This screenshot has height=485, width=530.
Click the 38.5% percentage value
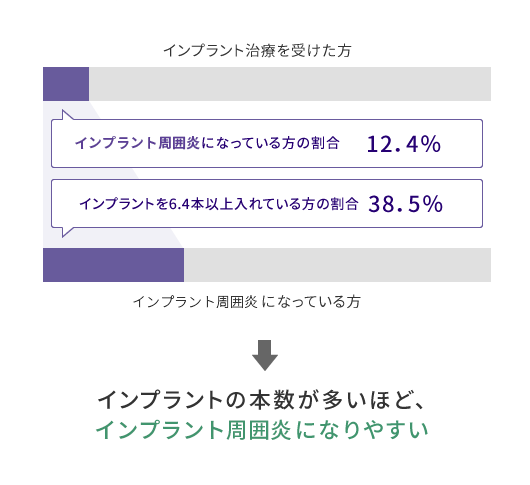pyautogui.click(x=405, y=204)
